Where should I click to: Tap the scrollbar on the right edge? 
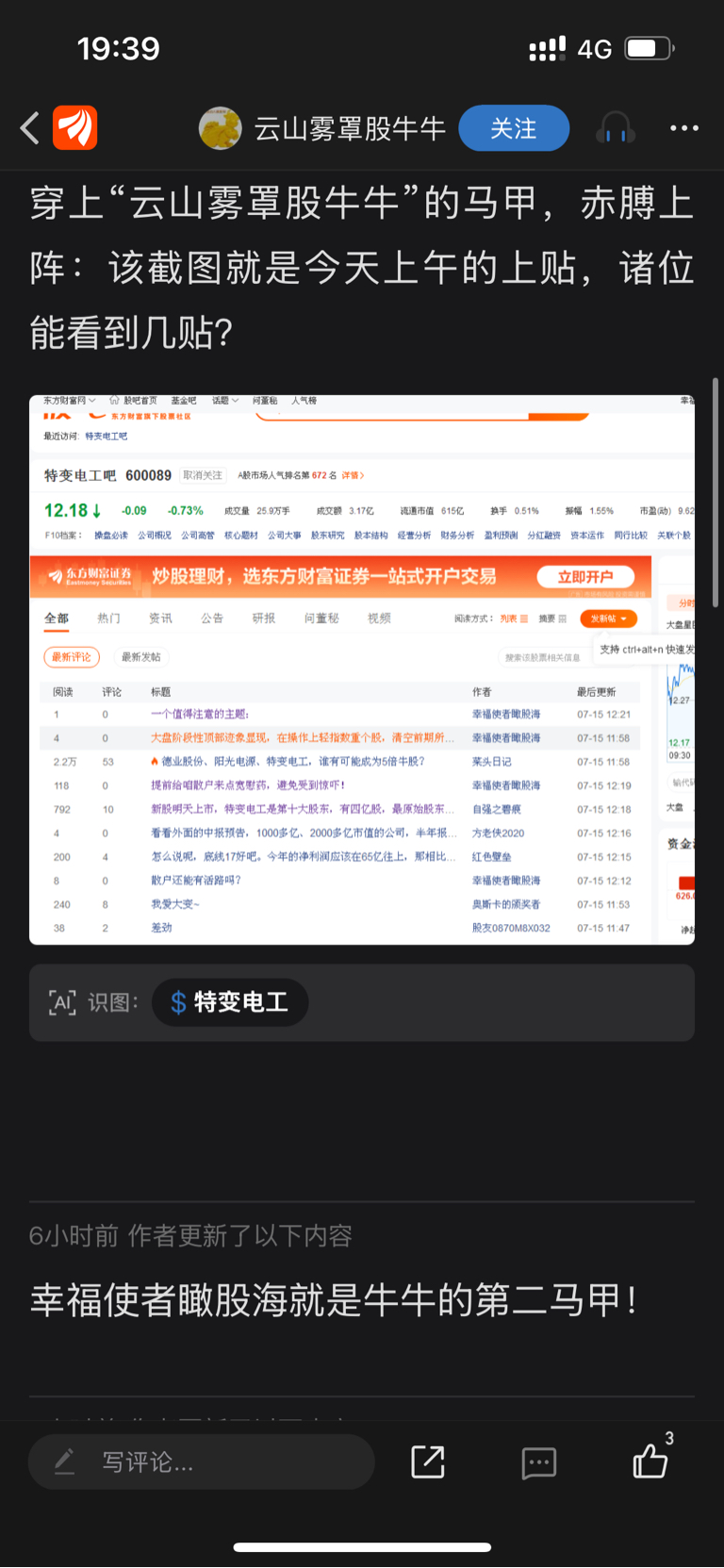[716, 490]
